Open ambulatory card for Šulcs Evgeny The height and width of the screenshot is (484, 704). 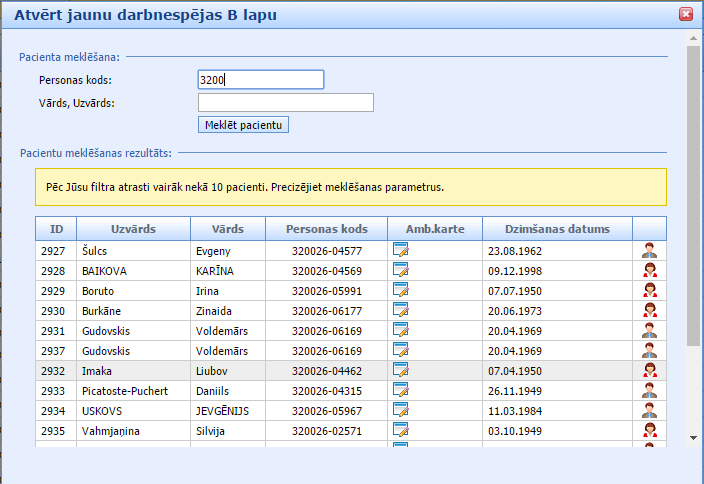tap(400, 250)
